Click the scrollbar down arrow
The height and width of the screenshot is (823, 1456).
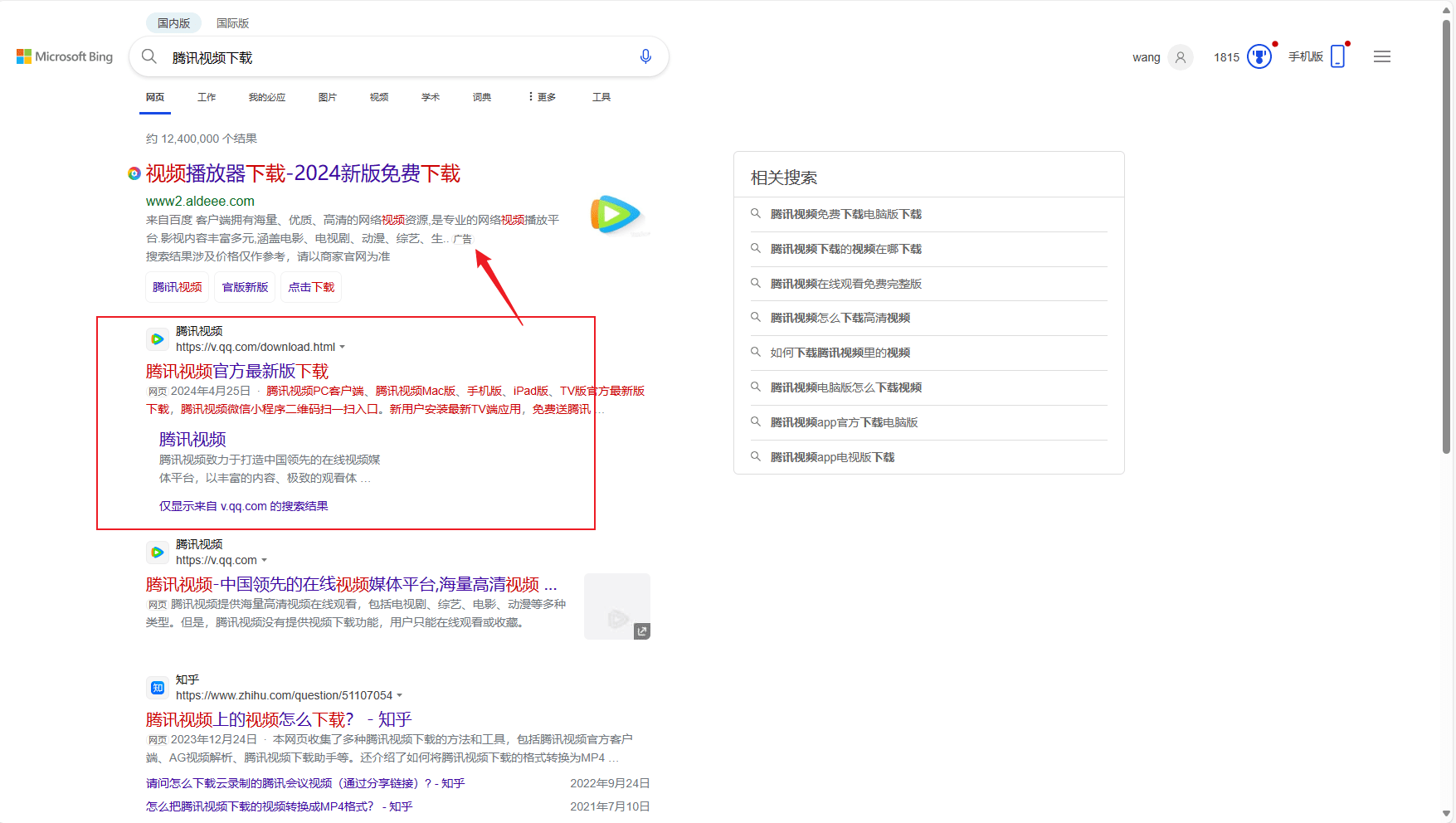pyautogui.click(x=1447, y=815)
